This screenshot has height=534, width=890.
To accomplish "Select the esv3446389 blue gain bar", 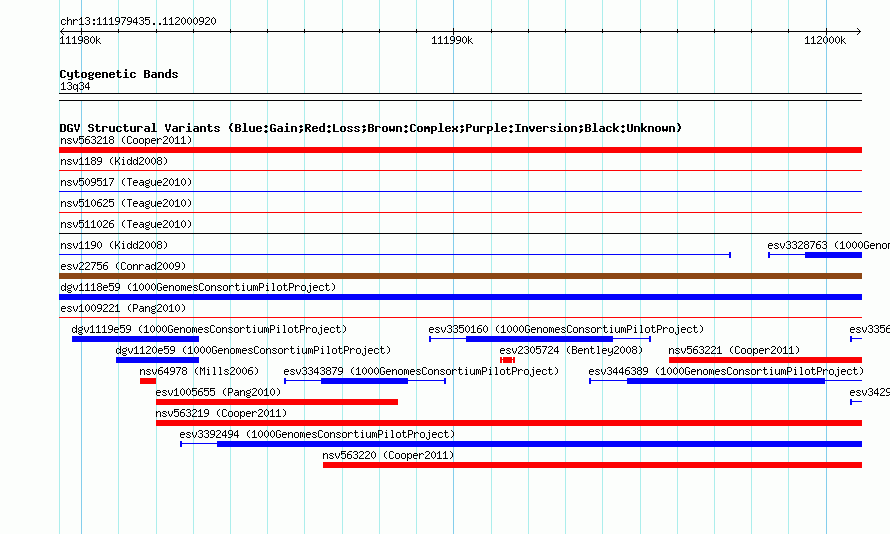I will pyautogui.click(x=726, y=381).
